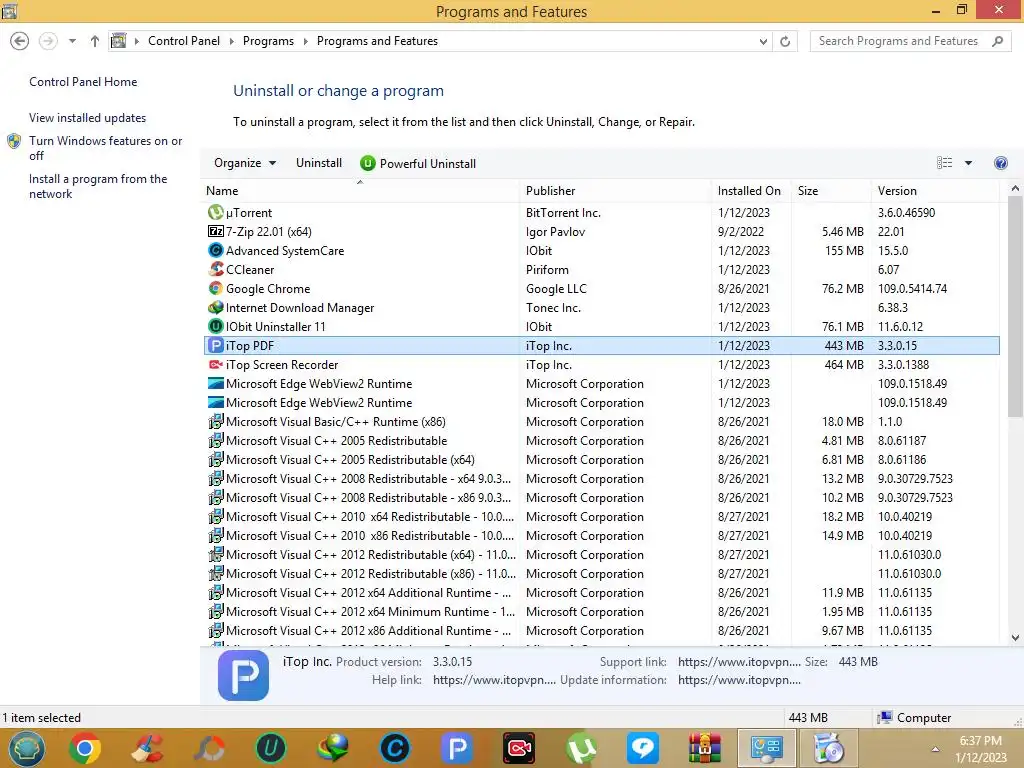This screenshot has height=768, width=1024.
Task: Sort the list by Version column
Action: point(935,191)
